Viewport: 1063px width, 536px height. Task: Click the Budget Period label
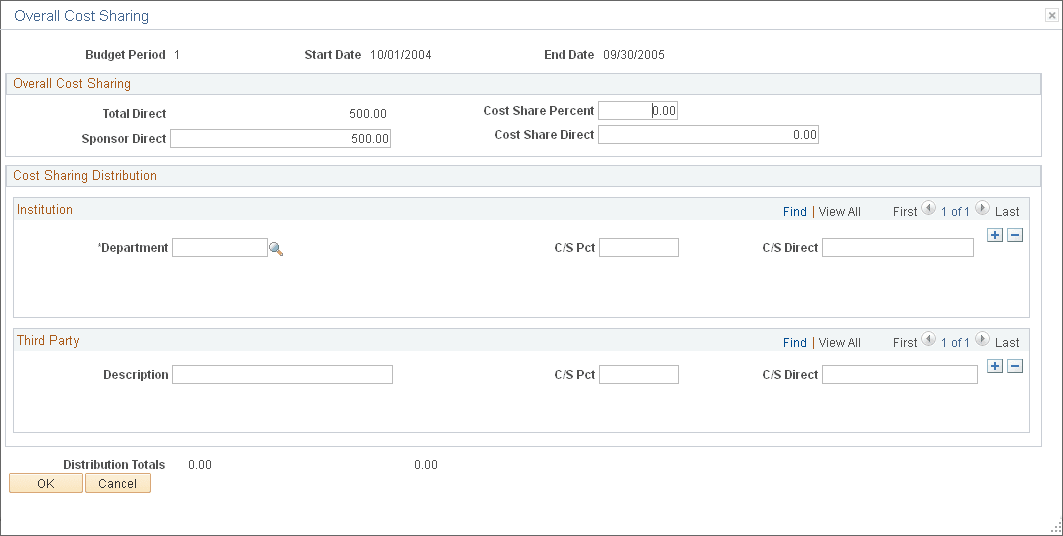[125, 55]
